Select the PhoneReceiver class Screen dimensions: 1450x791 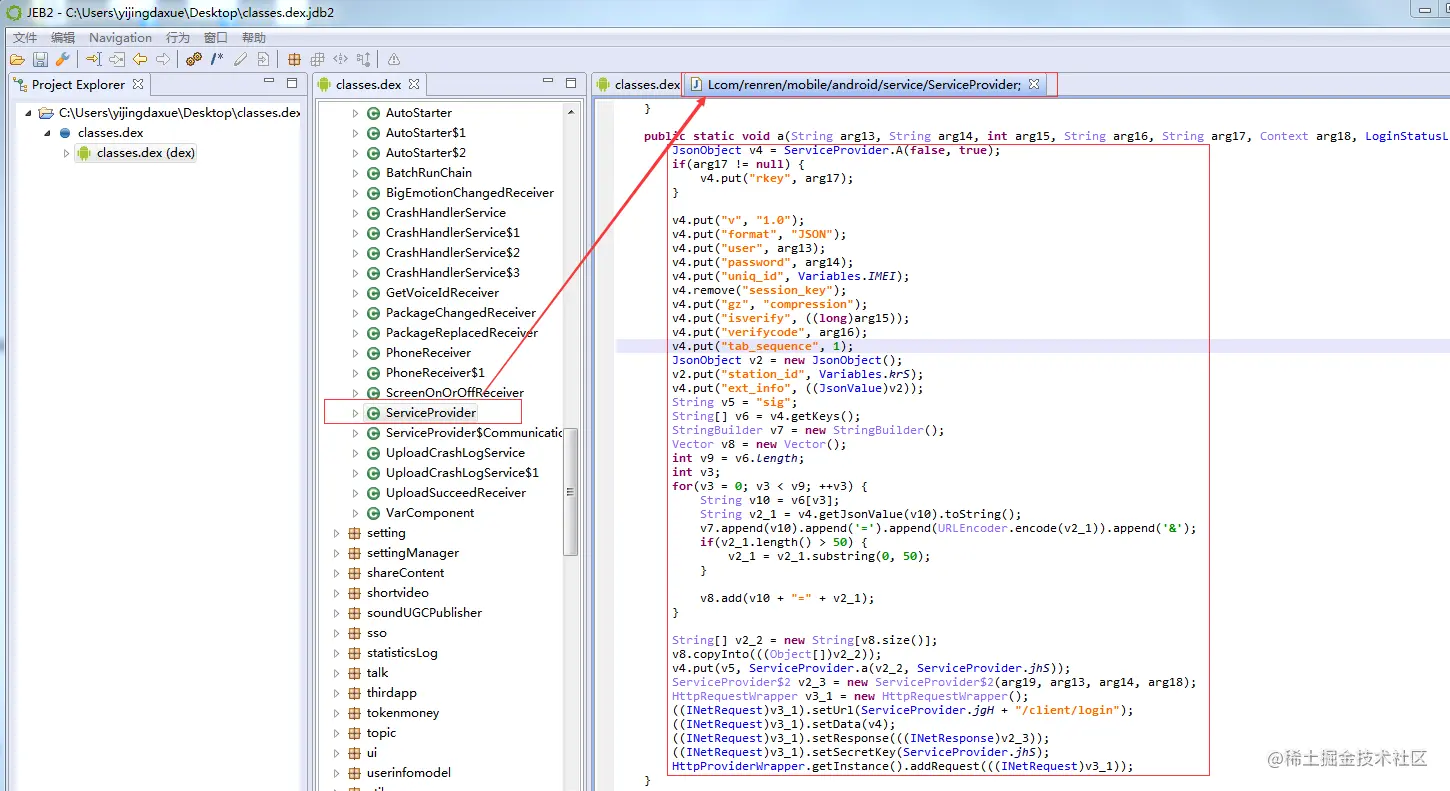[x=428, y=353]
